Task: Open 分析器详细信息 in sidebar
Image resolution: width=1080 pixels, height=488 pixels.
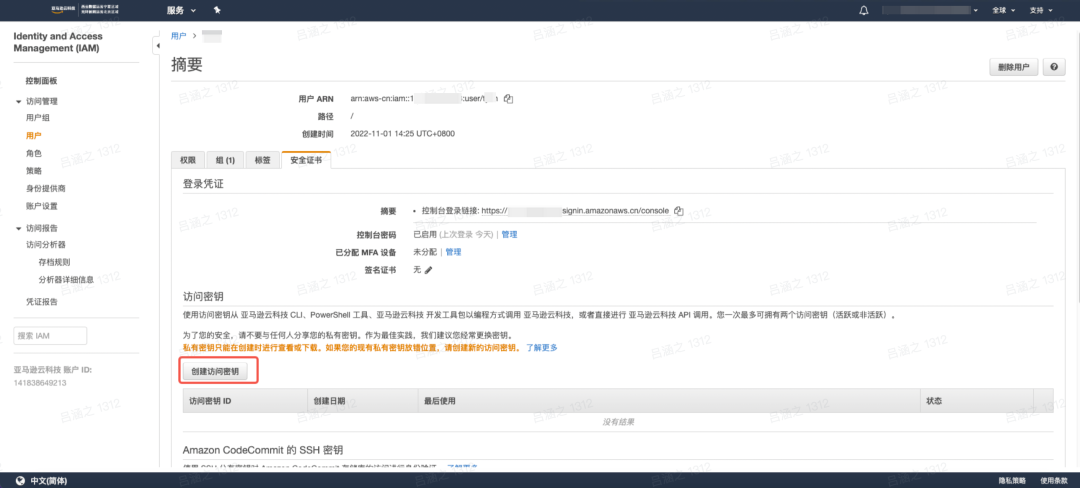Action: (67, 279)
